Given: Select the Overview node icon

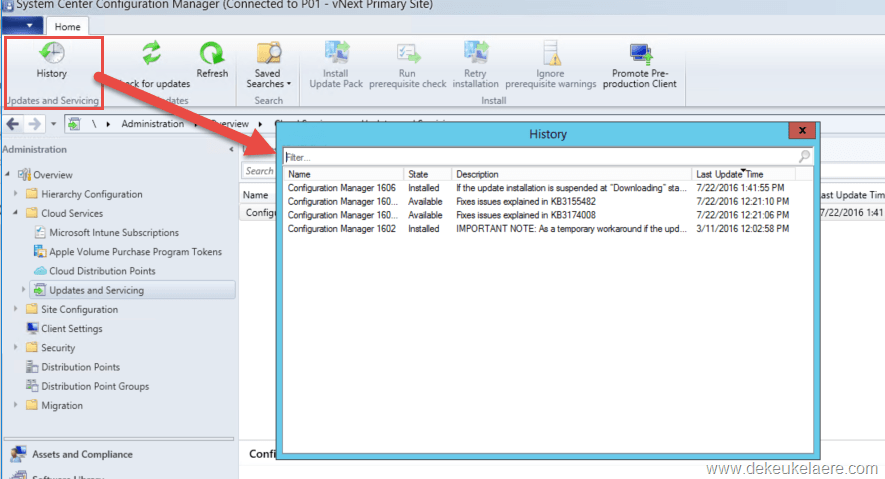Looking at the screenshot, I should 24,174.
